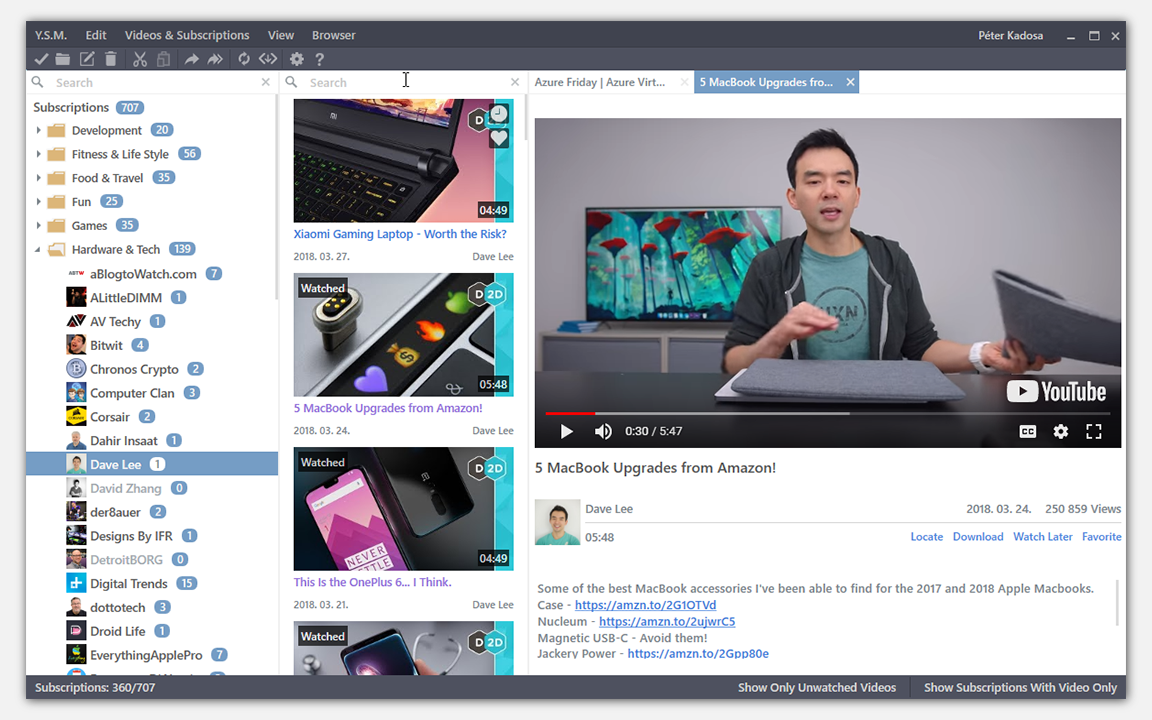
Task: Click the trash delete toolbar icon
Action: [x=110, y=59]
